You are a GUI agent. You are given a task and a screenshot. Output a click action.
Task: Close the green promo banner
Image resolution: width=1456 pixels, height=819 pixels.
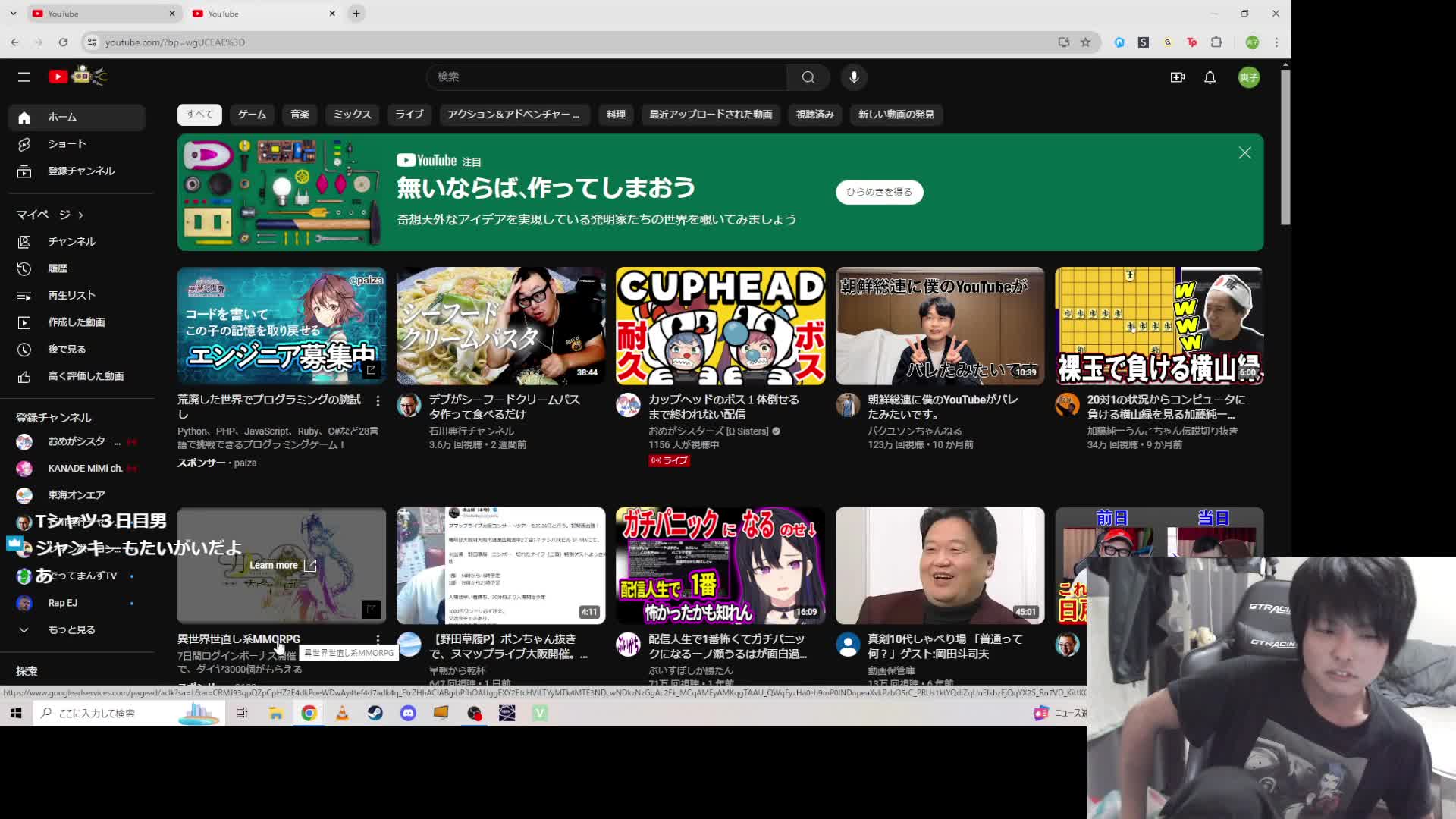tap(1244, 153)
